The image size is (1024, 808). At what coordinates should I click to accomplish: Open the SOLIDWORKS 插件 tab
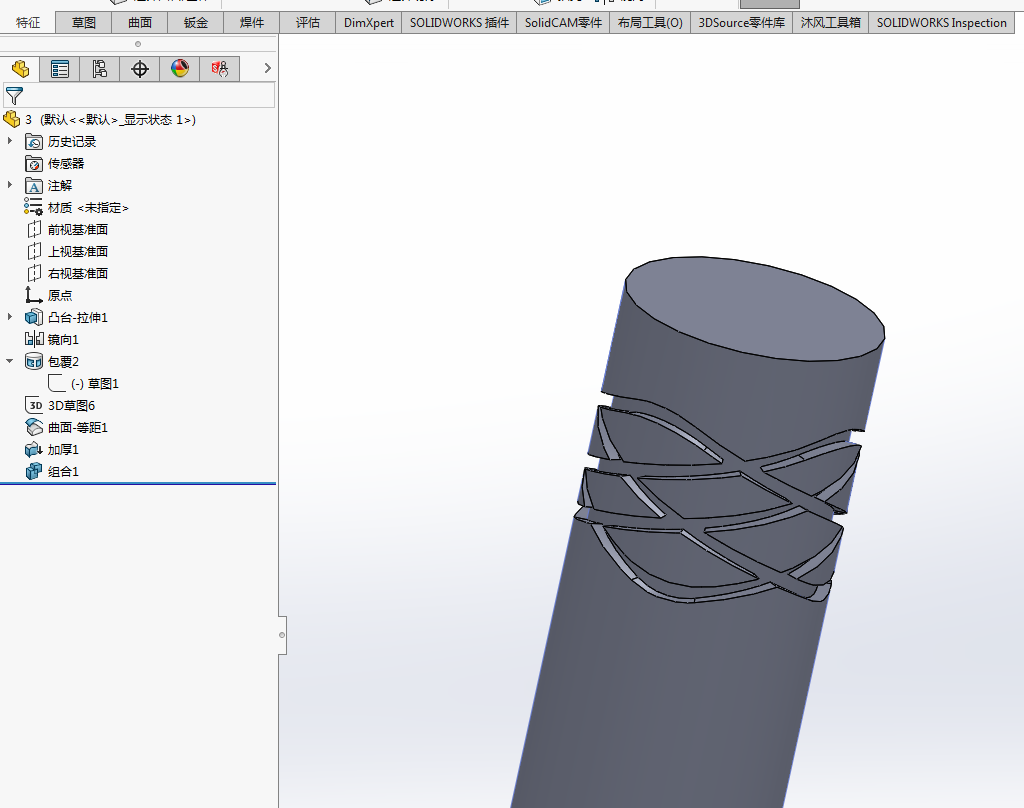click(459, 23)
